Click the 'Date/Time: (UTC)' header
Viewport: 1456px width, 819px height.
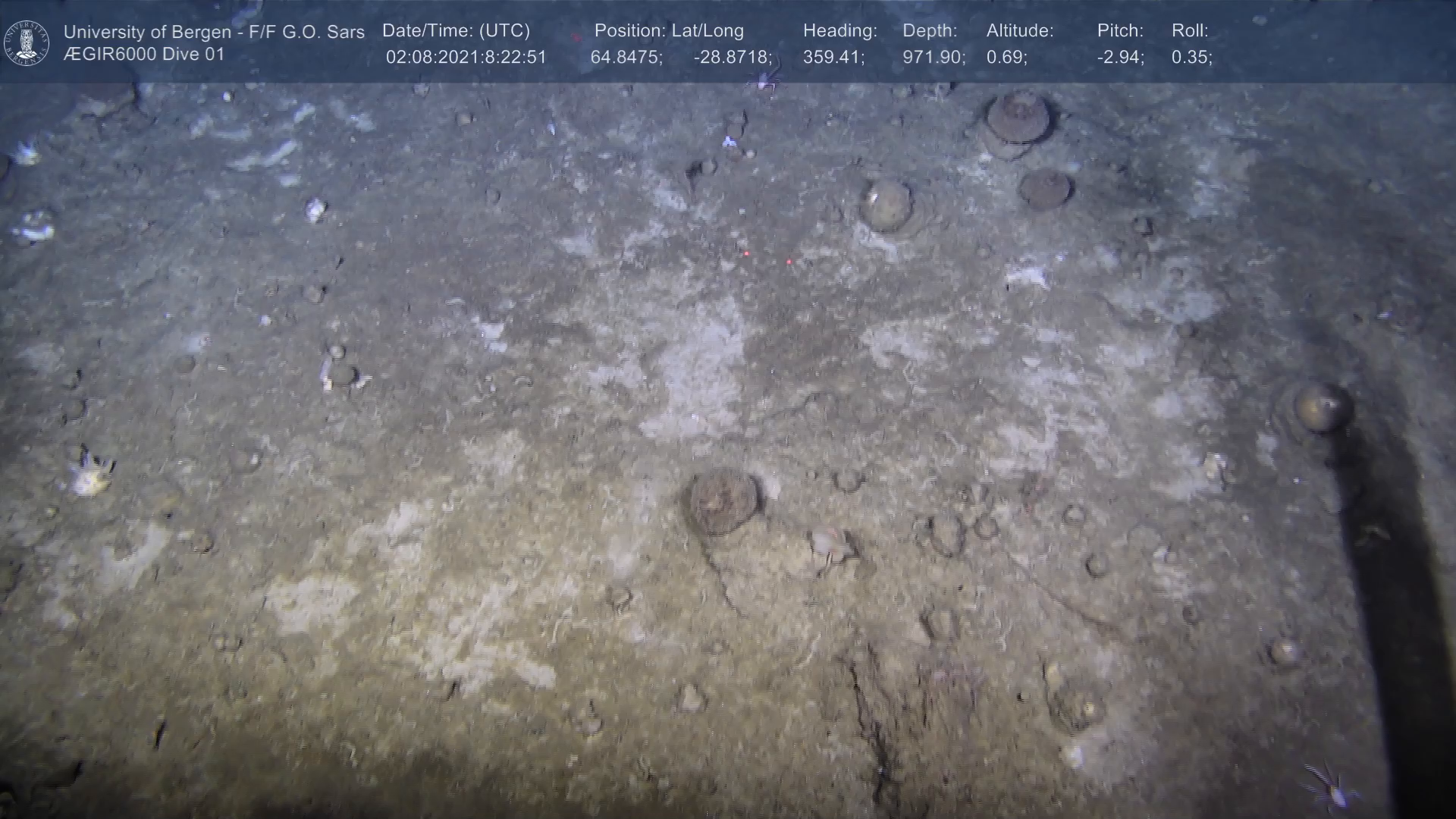click(x=456, y=31)
